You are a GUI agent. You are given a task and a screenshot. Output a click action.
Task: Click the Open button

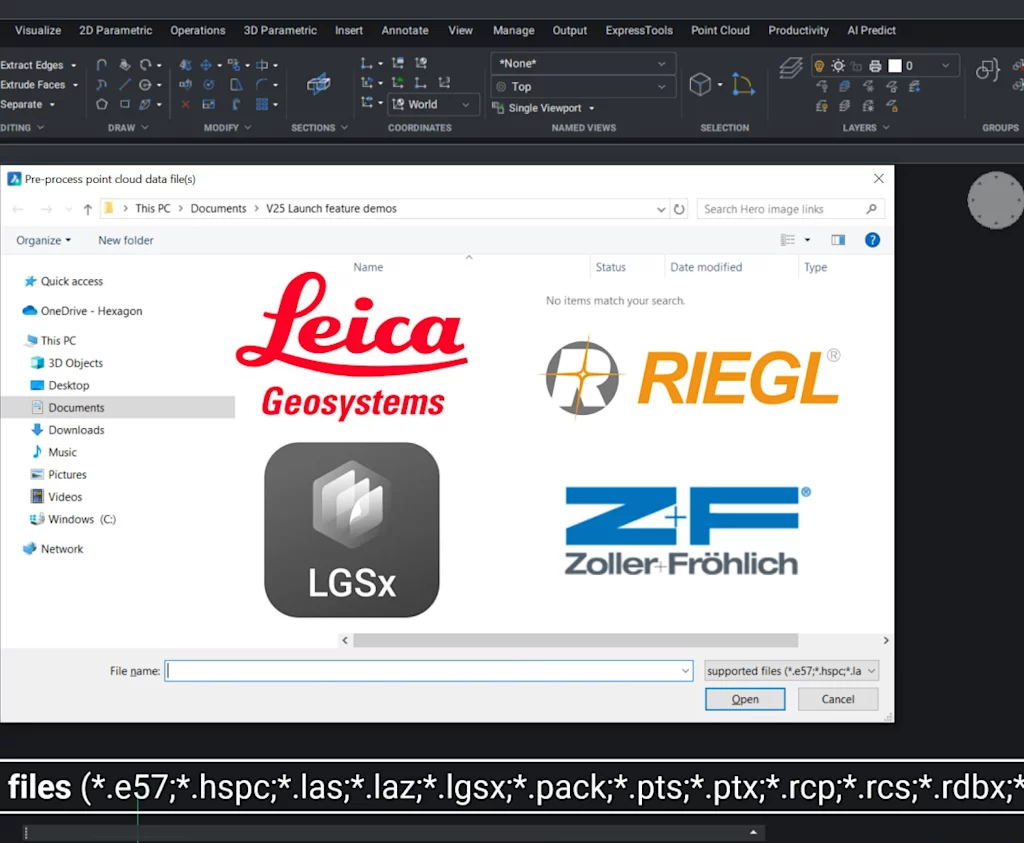(x=745, y=699)
